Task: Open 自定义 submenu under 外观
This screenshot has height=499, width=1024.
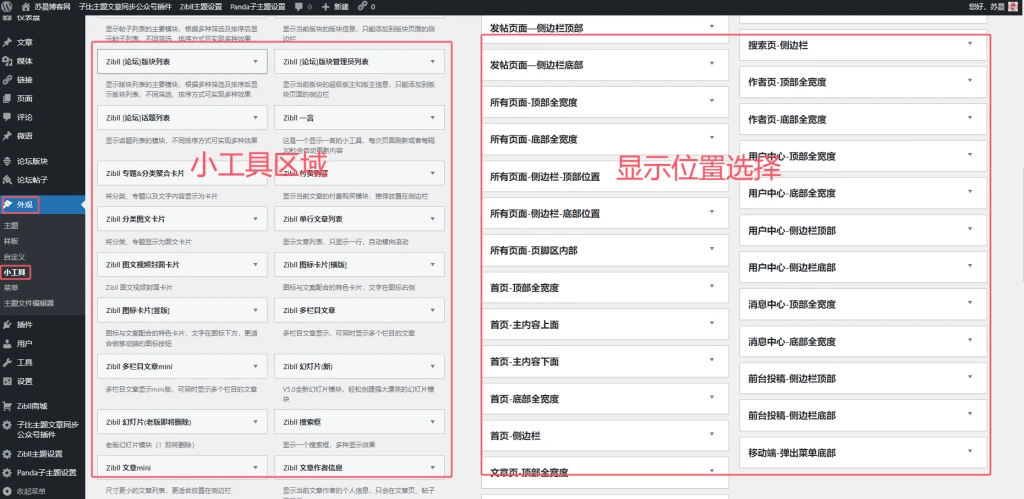Action: 14,257
